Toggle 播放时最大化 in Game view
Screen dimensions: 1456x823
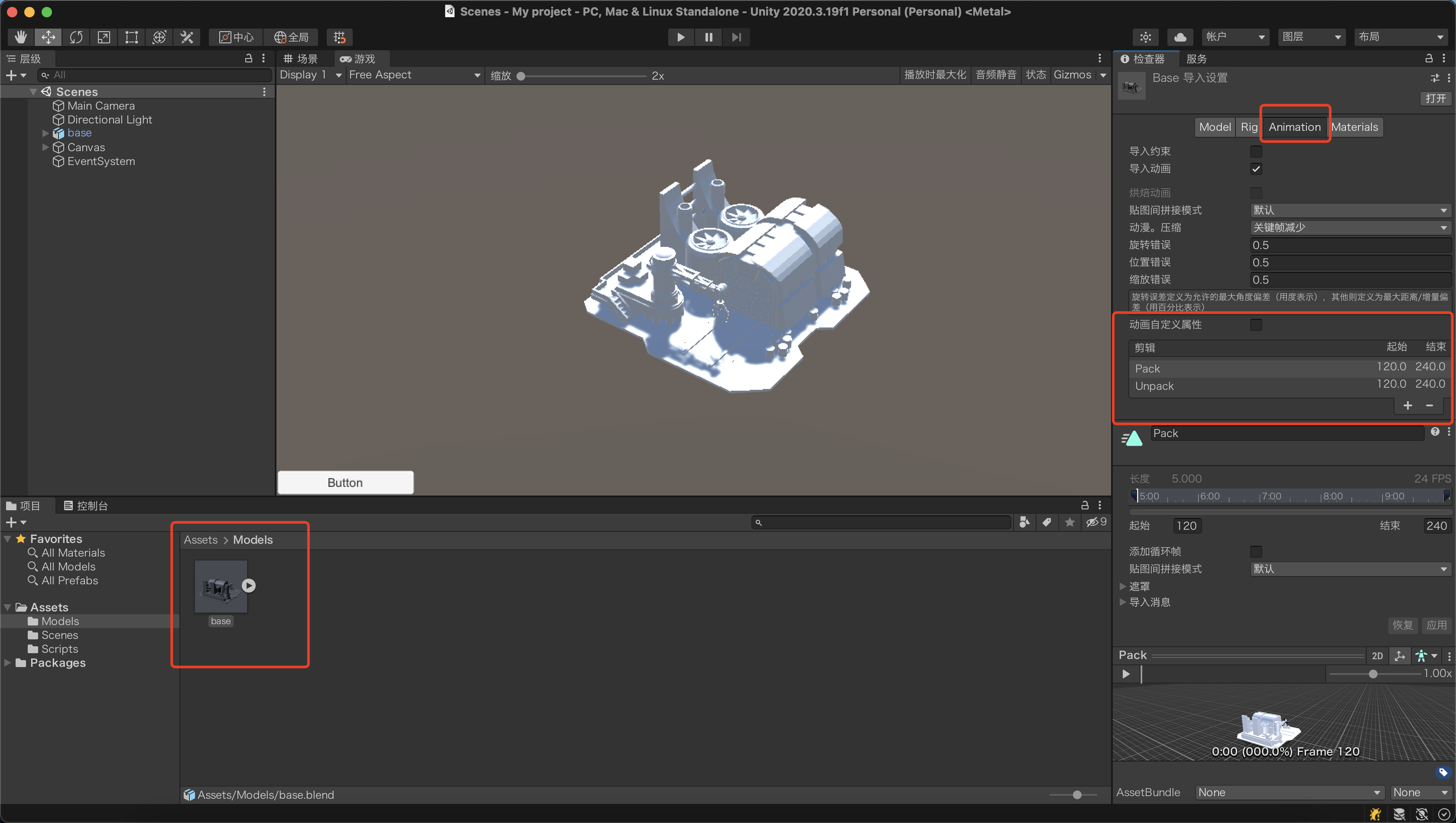click(x=935, y=75)
